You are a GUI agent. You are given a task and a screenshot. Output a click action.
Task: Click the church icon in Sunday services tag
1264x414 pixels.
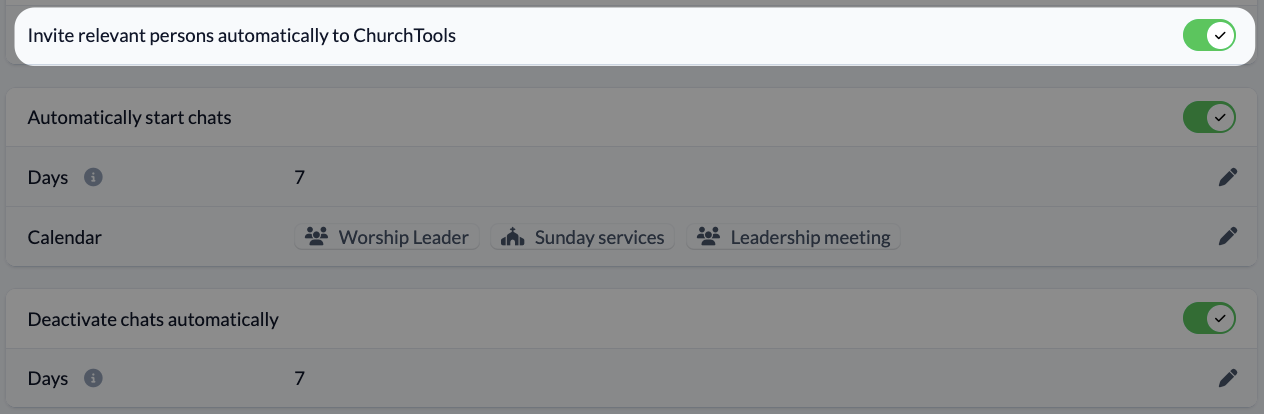coord(512,237)
